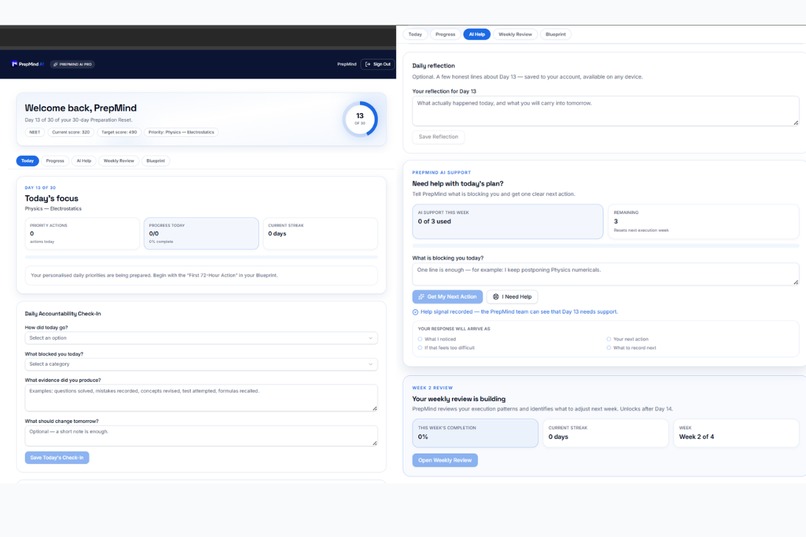Click the Day 13 circular progress ring

[x=360, y=119]
